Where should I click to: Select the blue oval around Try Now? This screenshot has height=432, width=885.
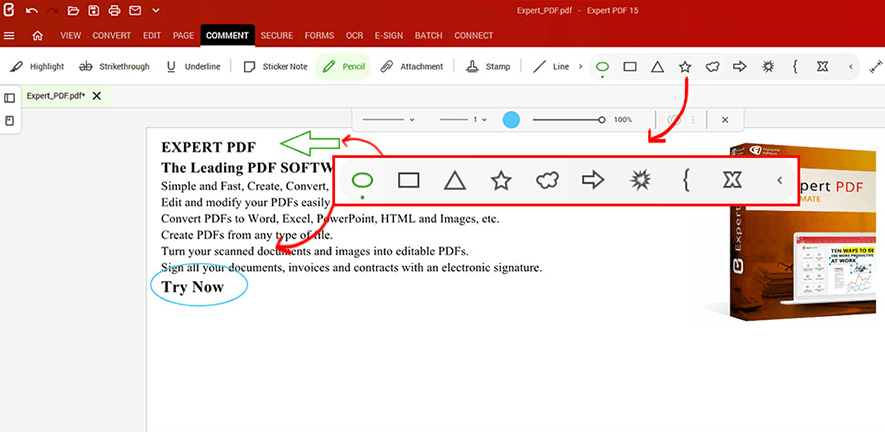click(199, 285)
